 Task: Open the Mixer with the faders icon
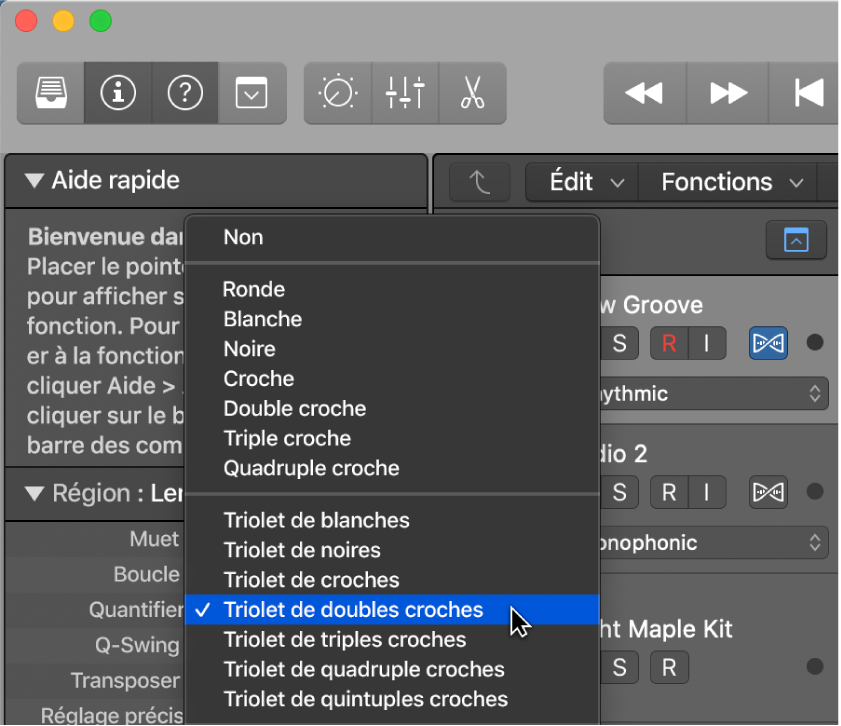405,93
